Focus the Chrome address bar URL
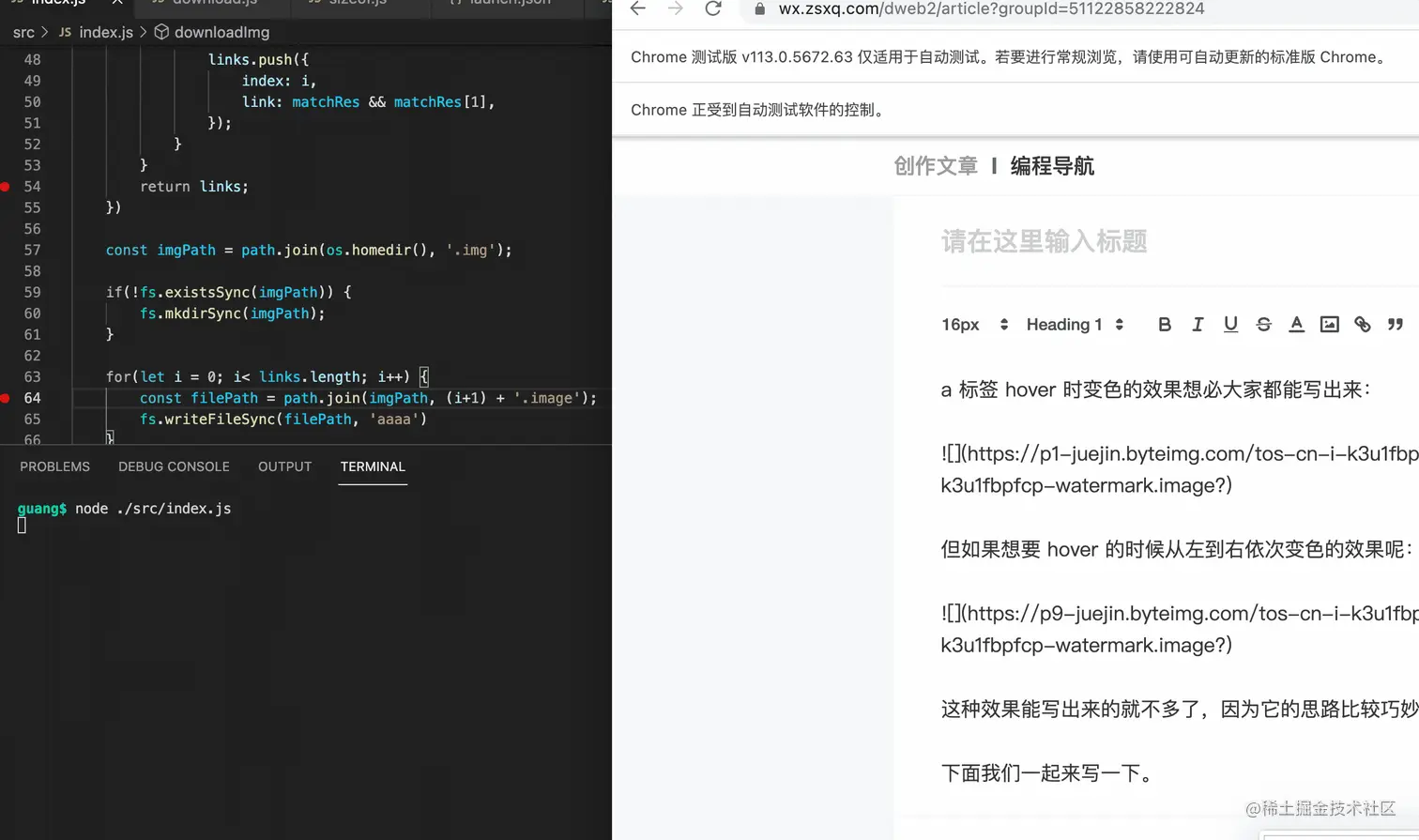Image resolution: width=1419 pixels, height=840 pixels. (991, 8)
